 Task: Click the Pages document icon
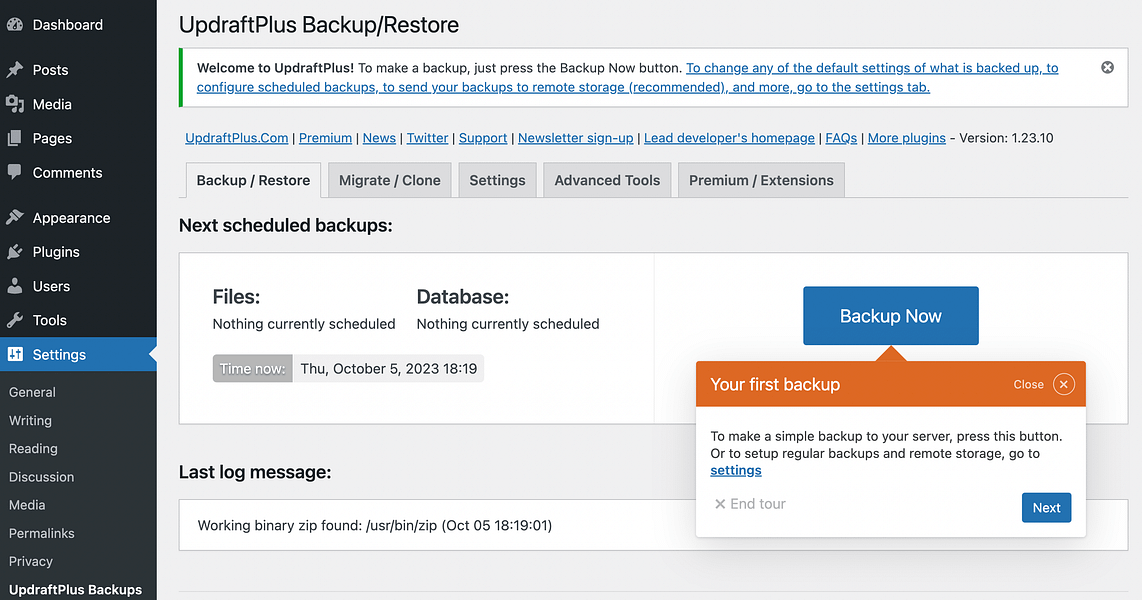pos(16,138)
